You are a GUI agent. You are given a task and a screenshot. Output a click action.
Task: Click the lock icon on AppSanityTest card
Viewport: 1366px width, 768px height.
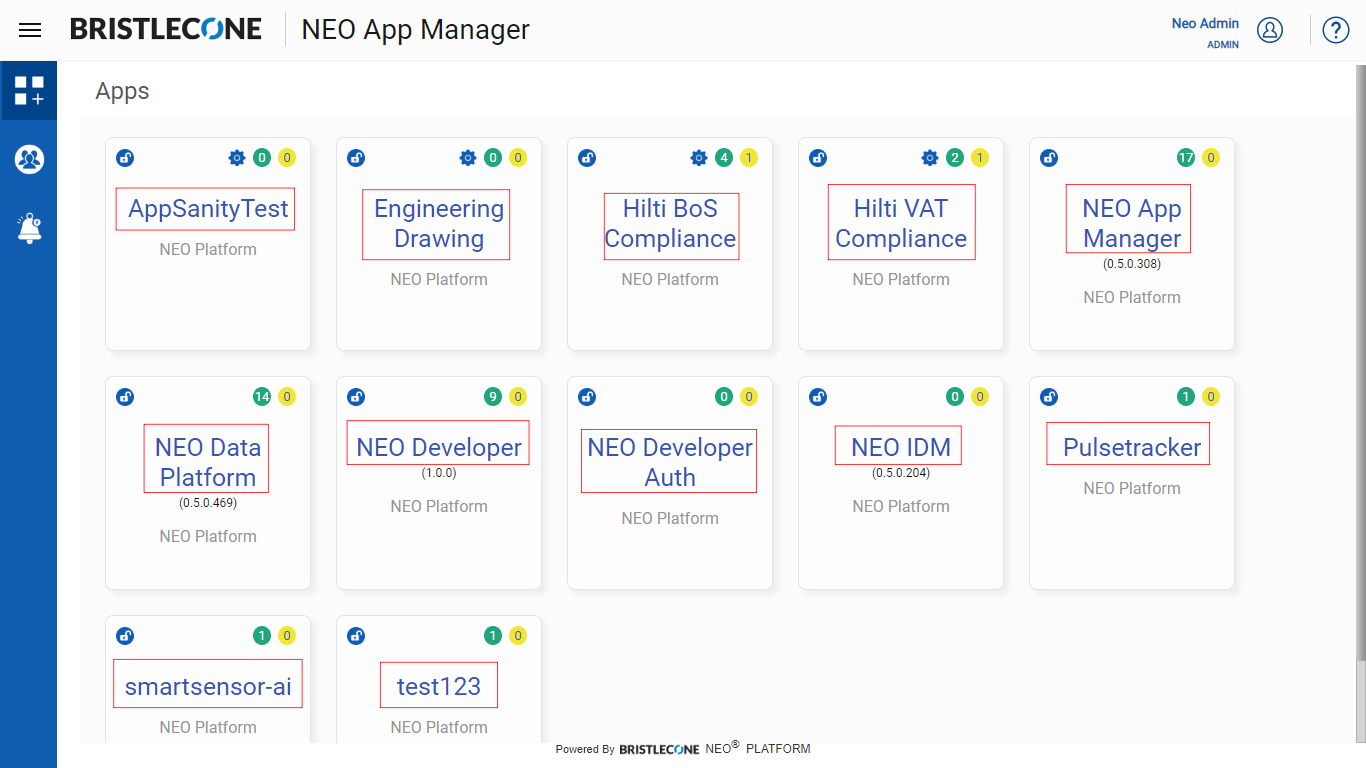pos(125,158)
